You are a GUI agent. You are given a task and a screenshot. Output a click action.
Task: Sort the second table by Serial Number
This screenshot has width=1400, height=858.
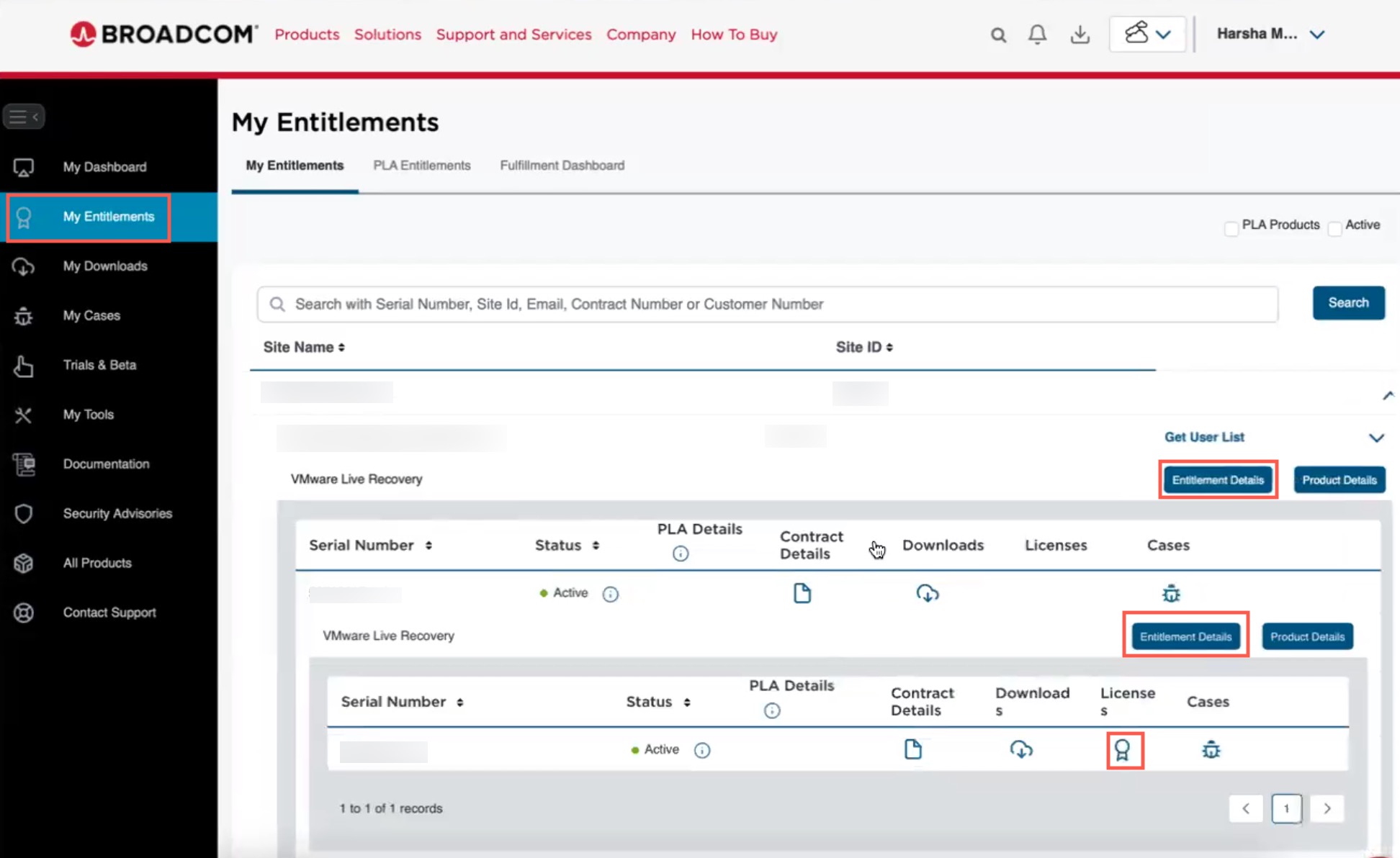402,702
